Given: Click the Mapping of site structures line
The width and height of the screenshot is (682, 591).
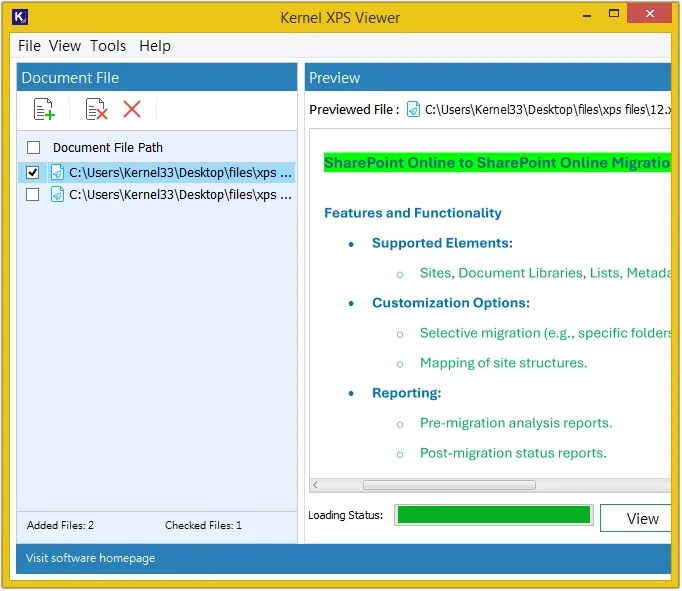Looking at the screenshot, I should pyautogui.click(x=503, y=363).
